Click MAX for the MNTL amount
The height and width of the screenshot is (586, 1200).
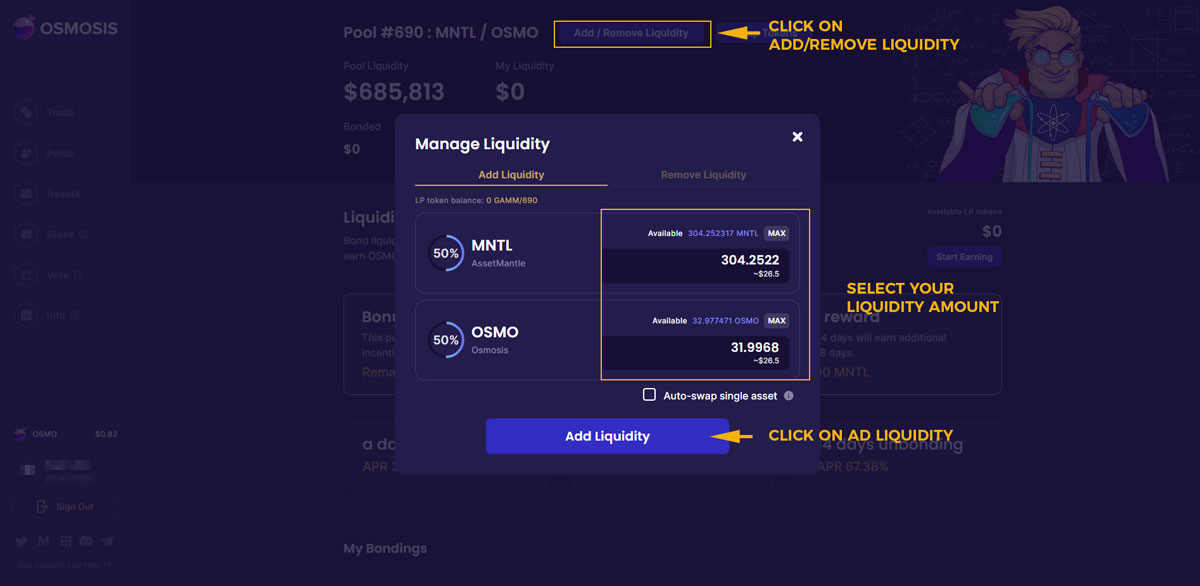click(x=777, y=233)
